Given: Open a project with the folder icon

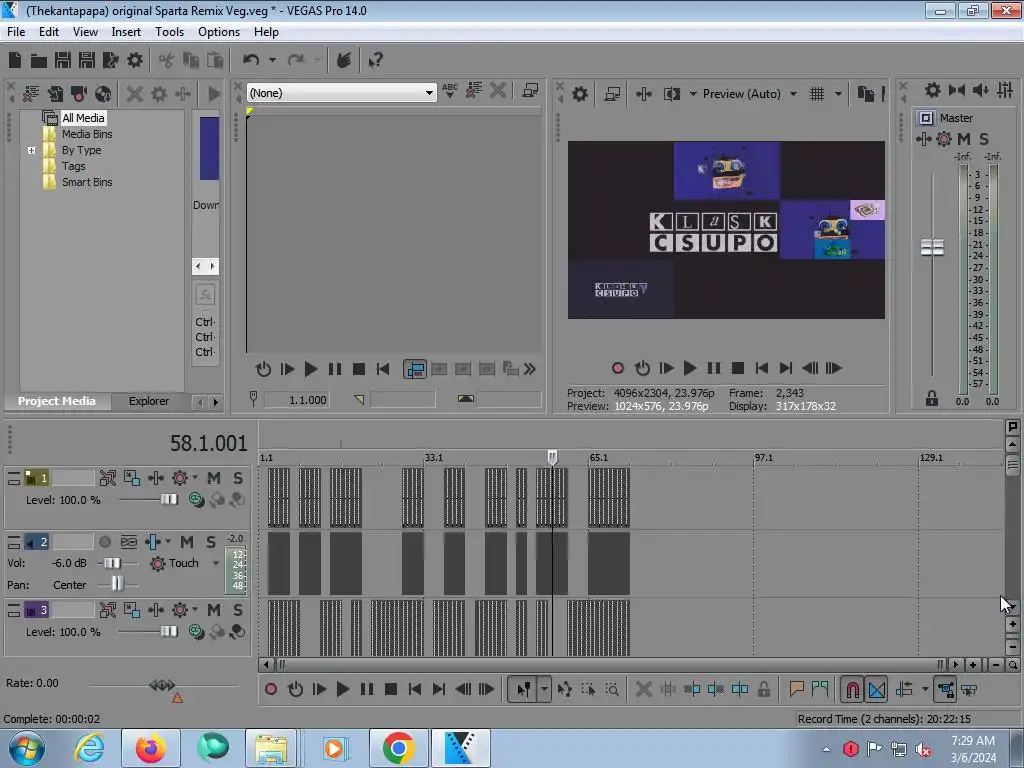Looking at the screenshot, I should click(39, 61).
